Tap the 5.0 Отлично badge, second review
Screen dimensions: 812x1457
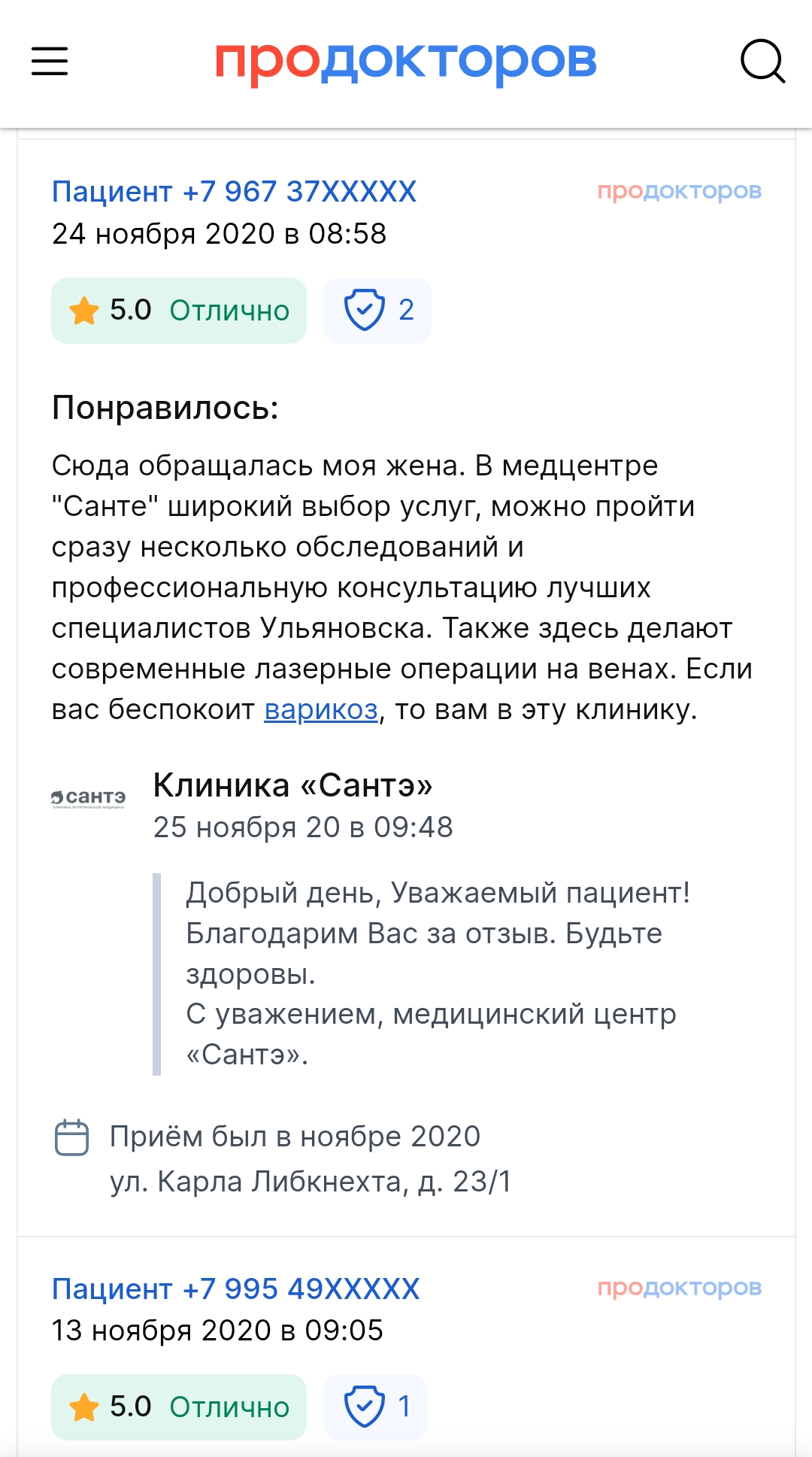point(179,1407)
